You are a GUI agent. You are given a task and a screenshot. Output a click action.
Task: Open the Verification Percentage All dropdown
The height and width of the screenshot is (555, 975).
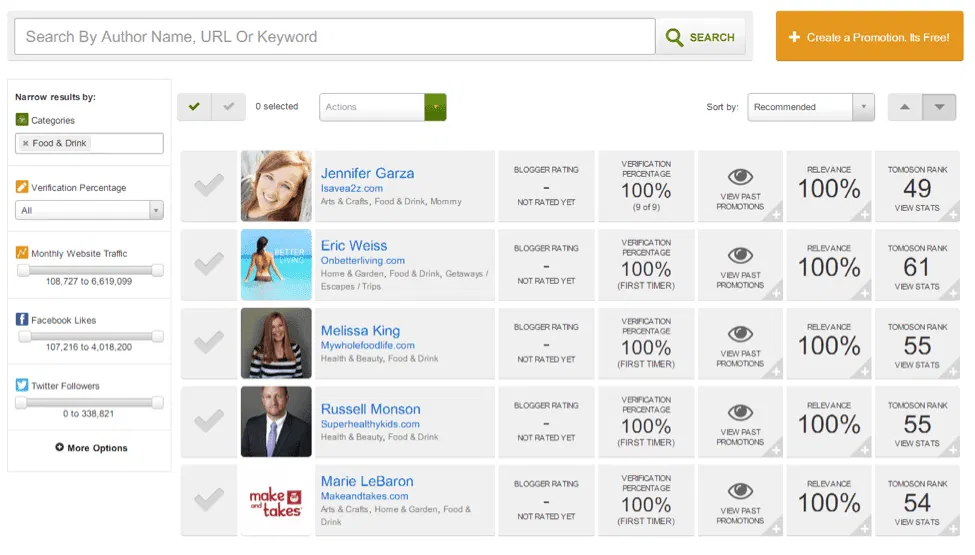89,210
